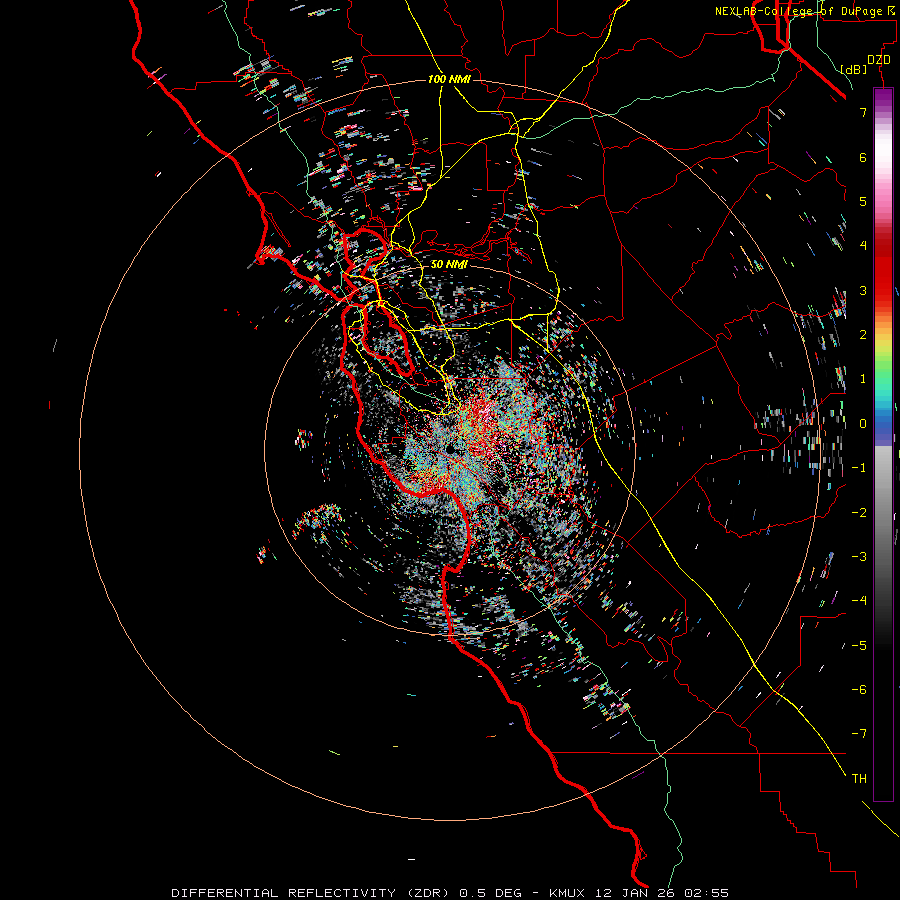Click the '-4' value on color scale

859,601
